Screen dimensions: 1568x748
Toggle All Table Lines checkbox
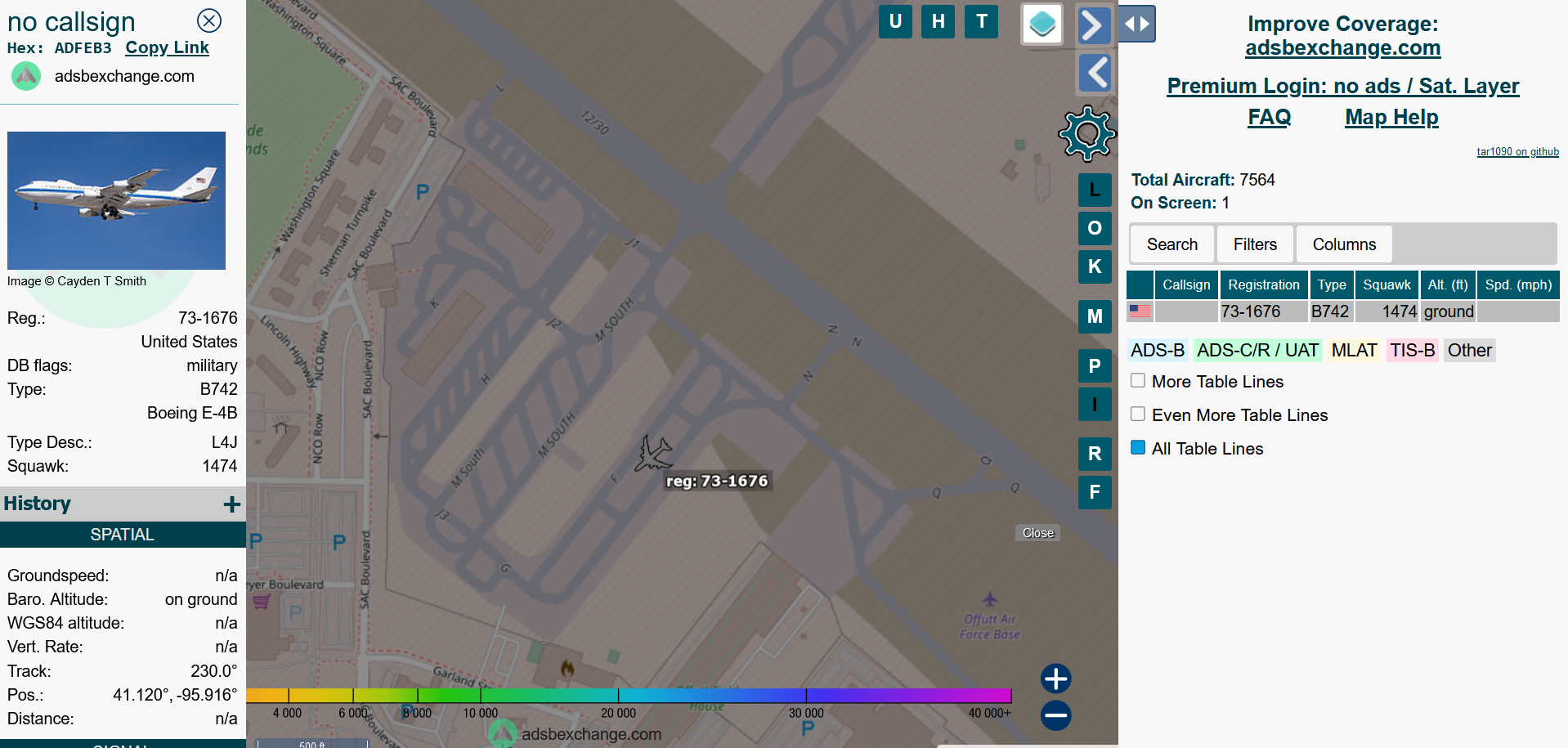(x=1137, y=447)
